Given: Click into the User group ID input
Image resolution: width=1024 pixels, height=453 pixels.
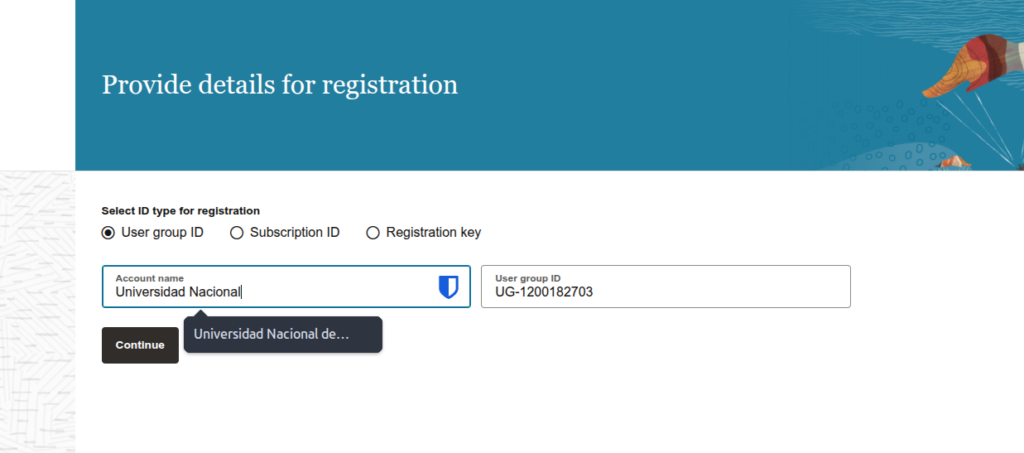Looking at the screenshot, I should coord(700,292).
